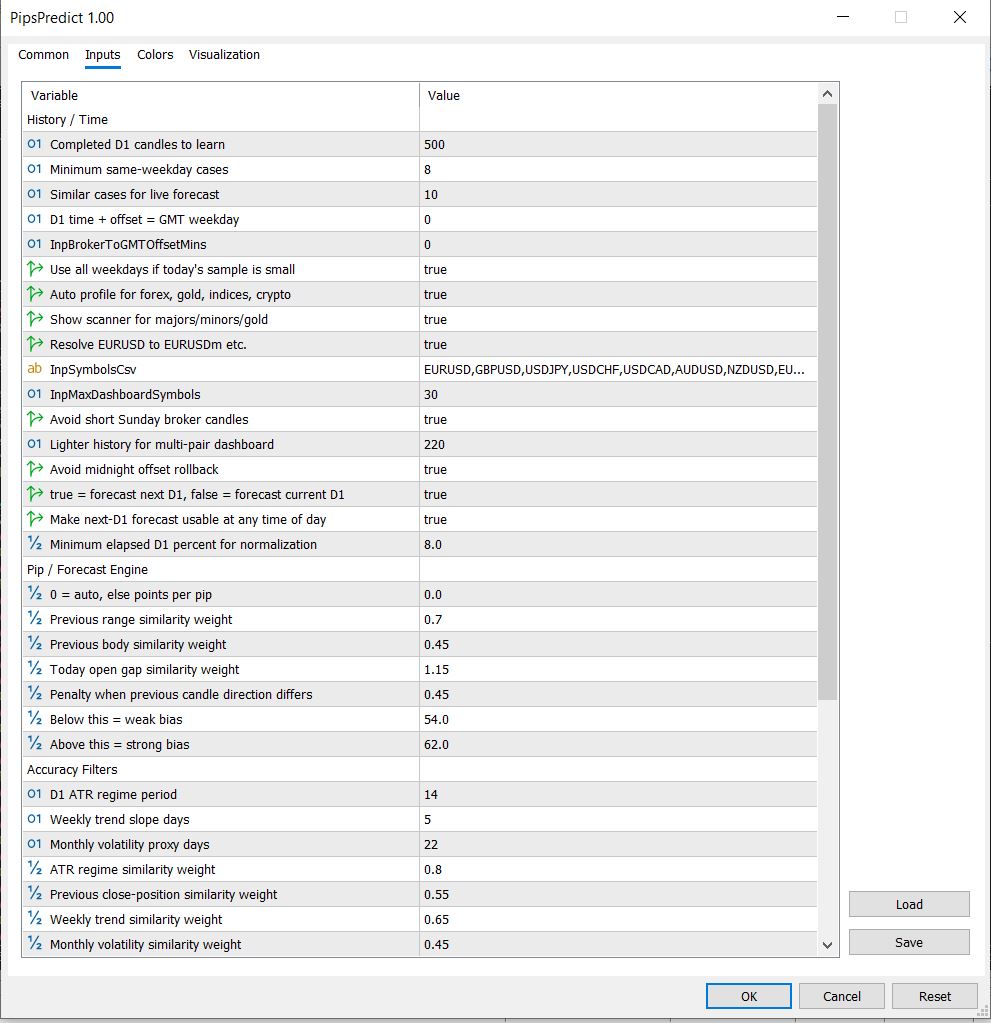Reset all inputs to defaults
Screen dimensions: 991x1023
click(934, 996)
